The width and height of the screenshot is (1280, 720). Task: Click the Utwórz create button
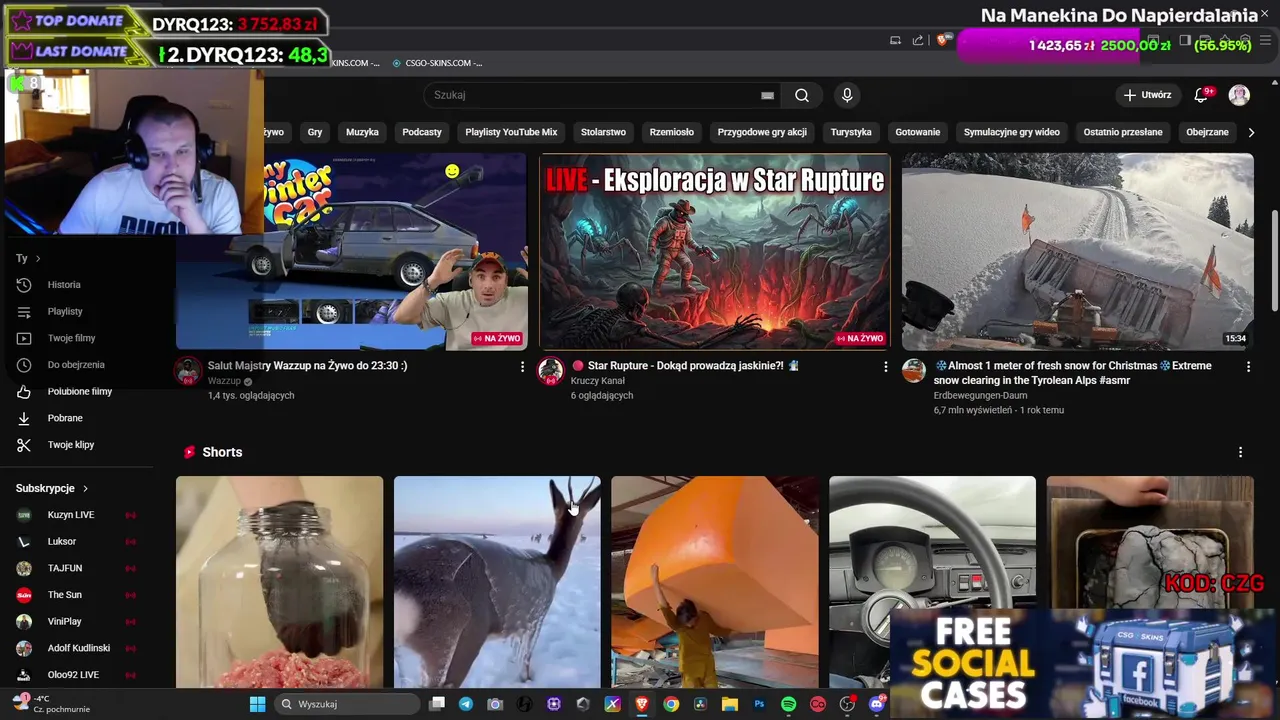(1147, 95)
